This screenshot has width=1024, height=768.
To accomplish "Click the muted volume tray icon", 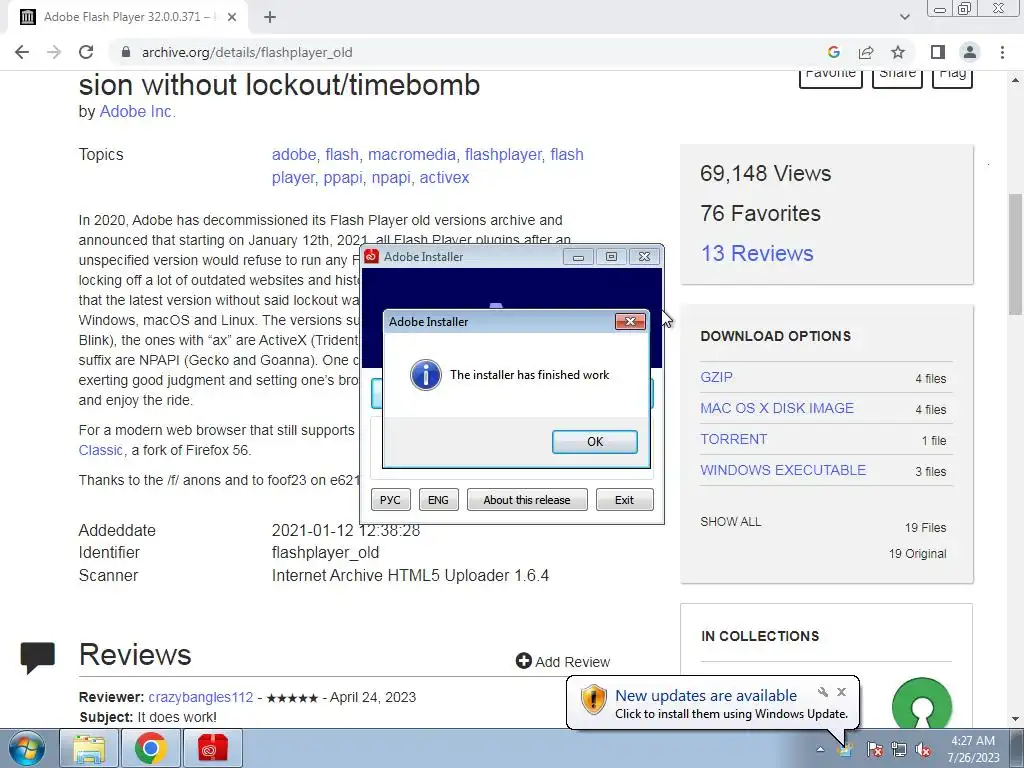I will (923, 750).
